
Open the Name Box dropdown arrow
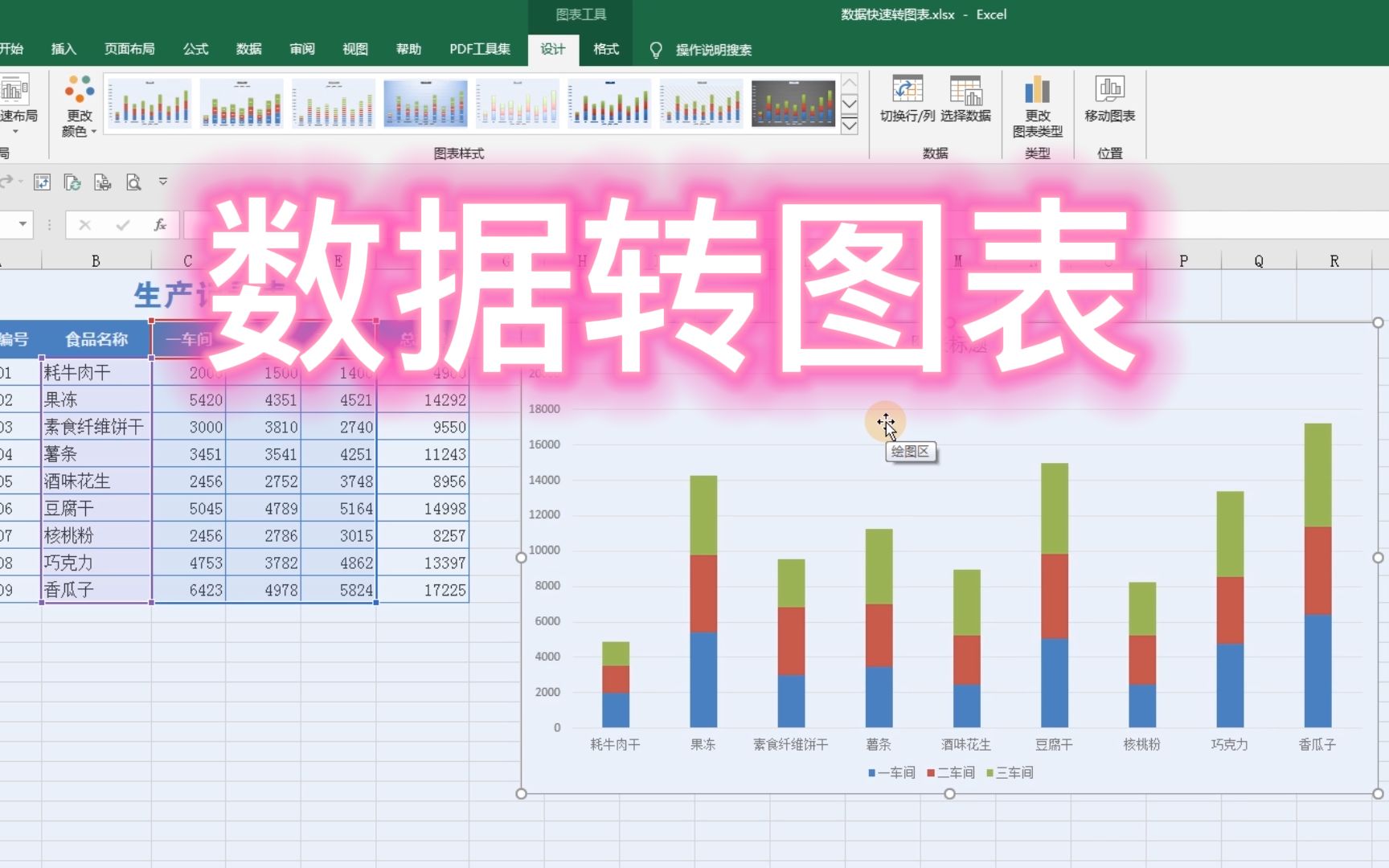tap(23, 224)
